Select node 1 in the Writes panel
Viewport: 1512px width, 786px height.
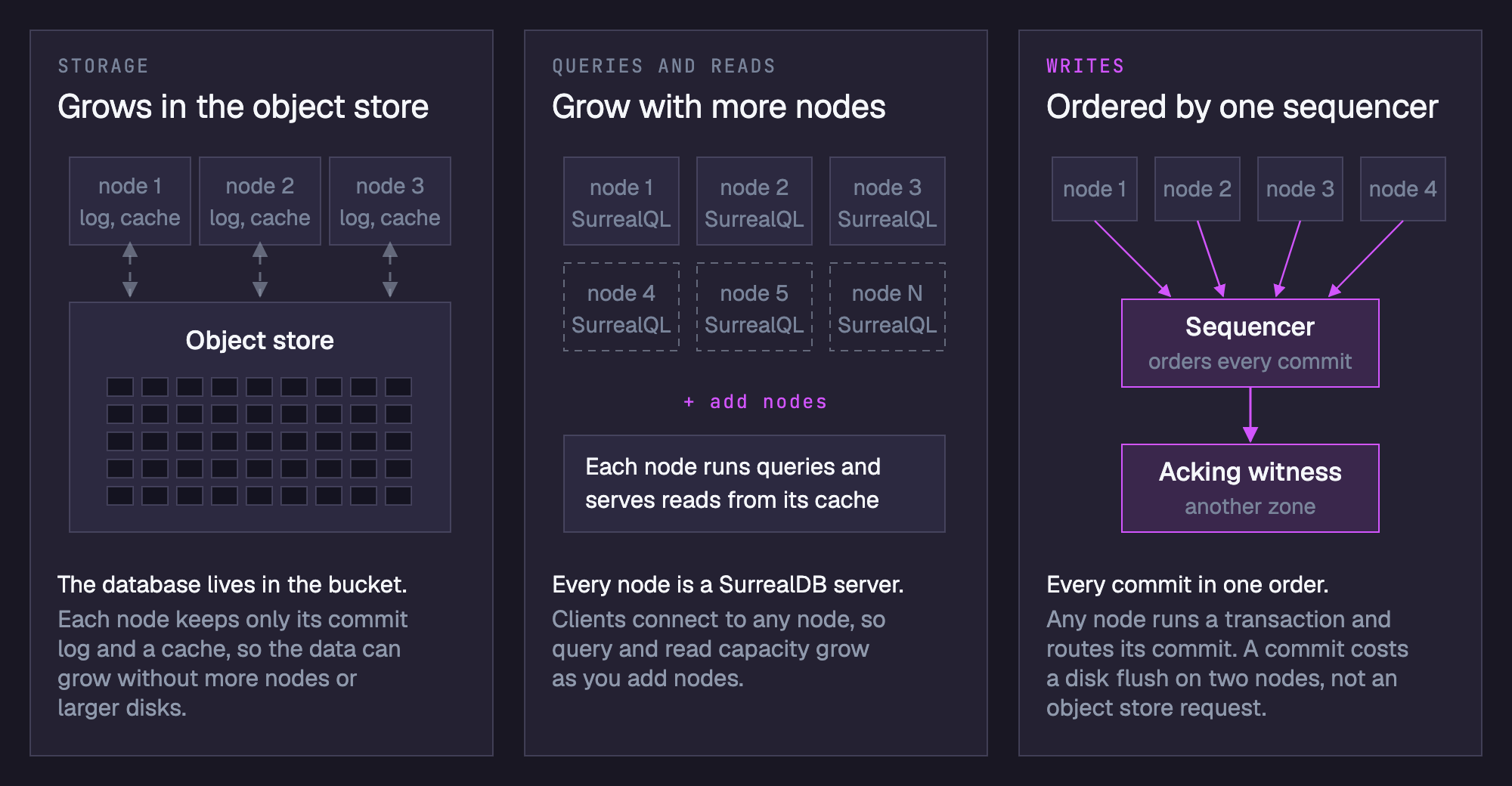(x=1095, y=189)
